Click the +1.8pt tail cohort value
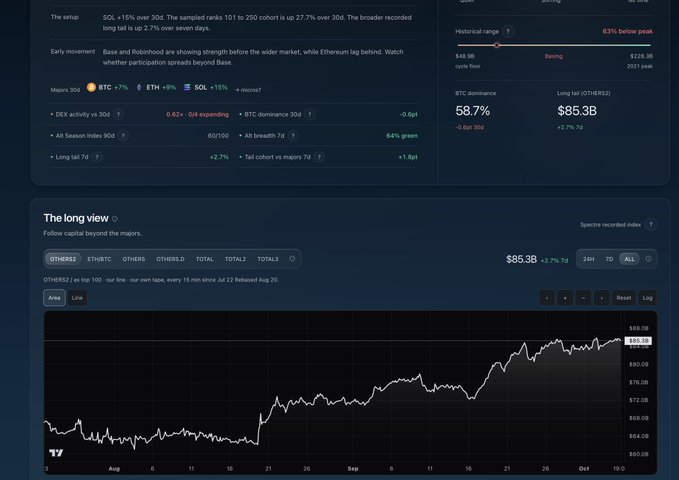The width and height of the screenshot is (679, 480). pos(408,157)
